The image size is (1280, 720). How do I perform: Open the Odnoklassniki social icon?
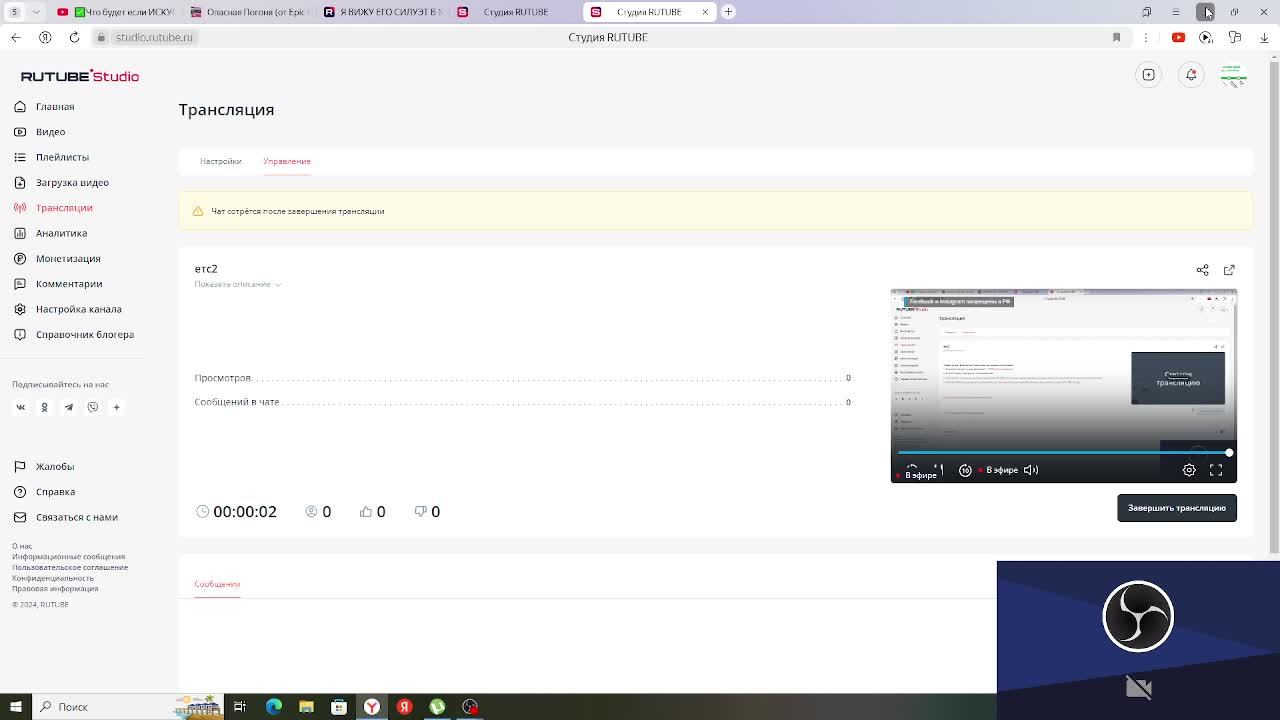tap(44, 407)
